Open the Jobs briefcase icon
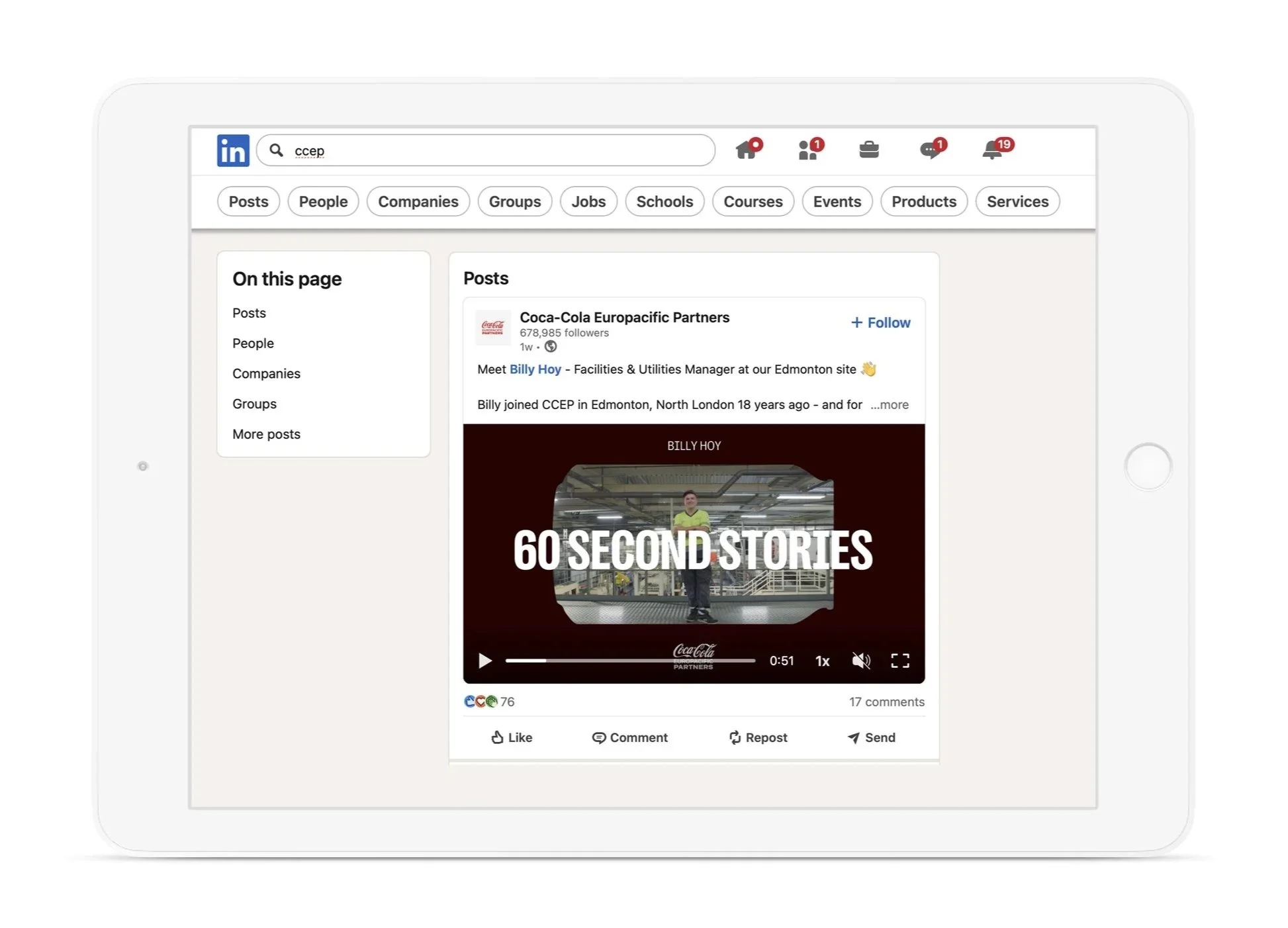This screenshot has height=928, width=1288. click(x=868, y=150)
